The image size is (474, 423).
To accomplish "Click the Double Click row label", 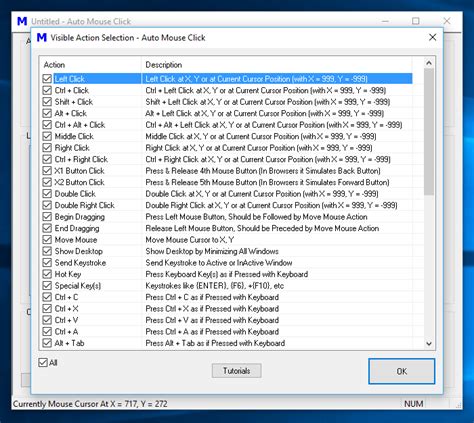I will (x=75, y=194).
